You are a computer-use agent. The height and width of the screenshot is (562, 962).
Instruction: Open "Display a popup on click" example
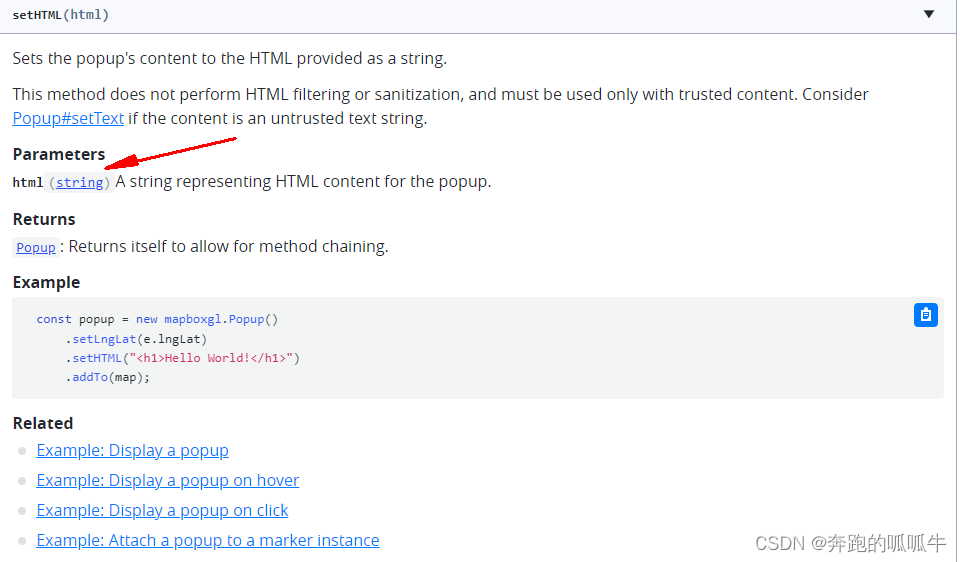(x=162, y=510)
